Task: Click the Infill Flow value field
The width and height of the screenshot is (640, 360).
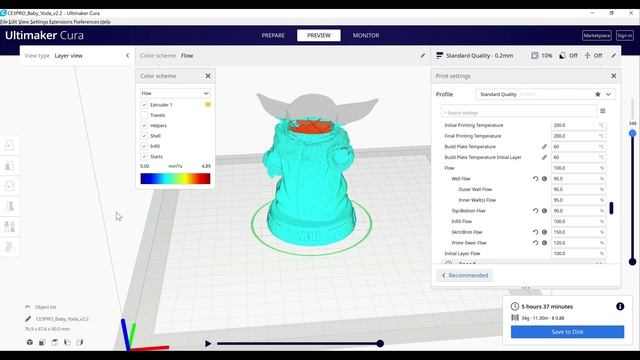Action: point(578,221)
